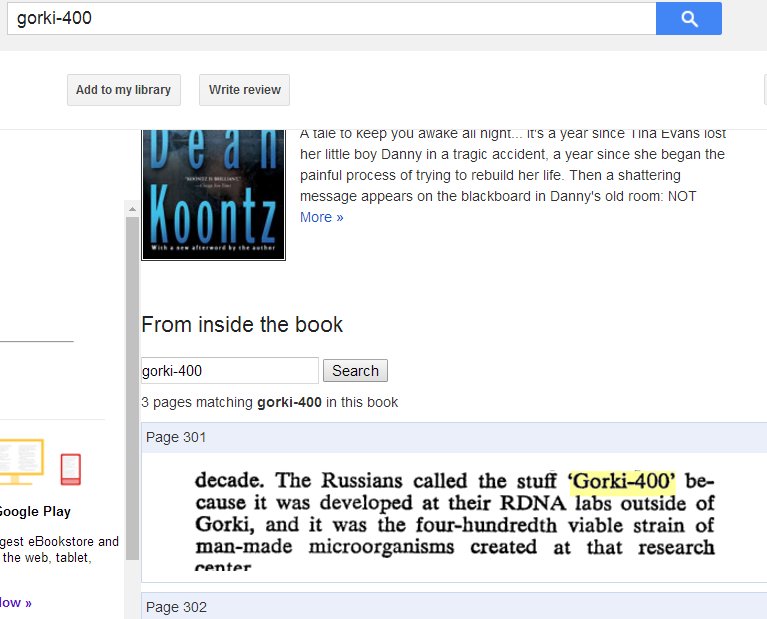Click the inside-book search text field
The width and height of the screenshot is (767, 619).
tap(230, 371)
